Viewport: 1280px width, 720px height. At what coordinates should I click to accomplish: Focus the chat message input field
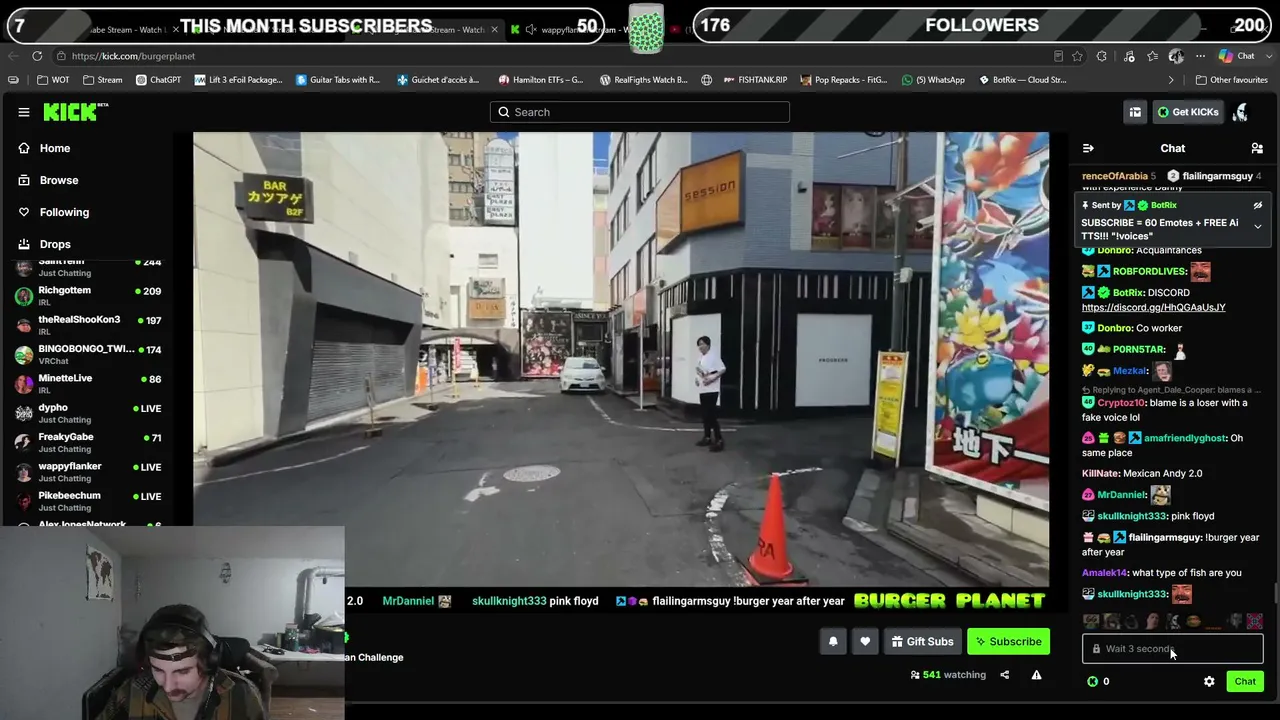click(1172, 649)
